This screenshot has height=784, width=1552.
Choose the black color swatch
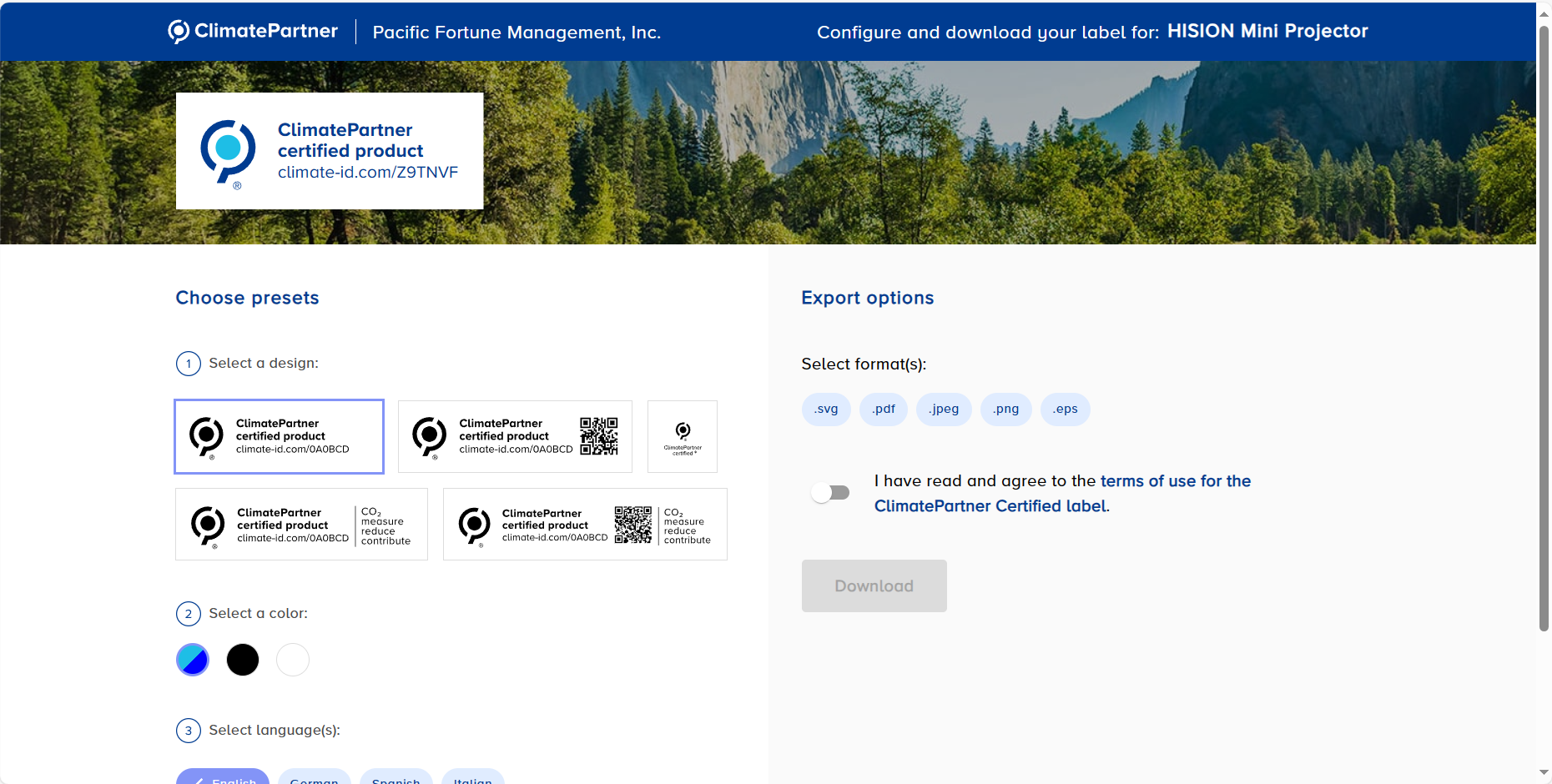click(x=243, y=660)
